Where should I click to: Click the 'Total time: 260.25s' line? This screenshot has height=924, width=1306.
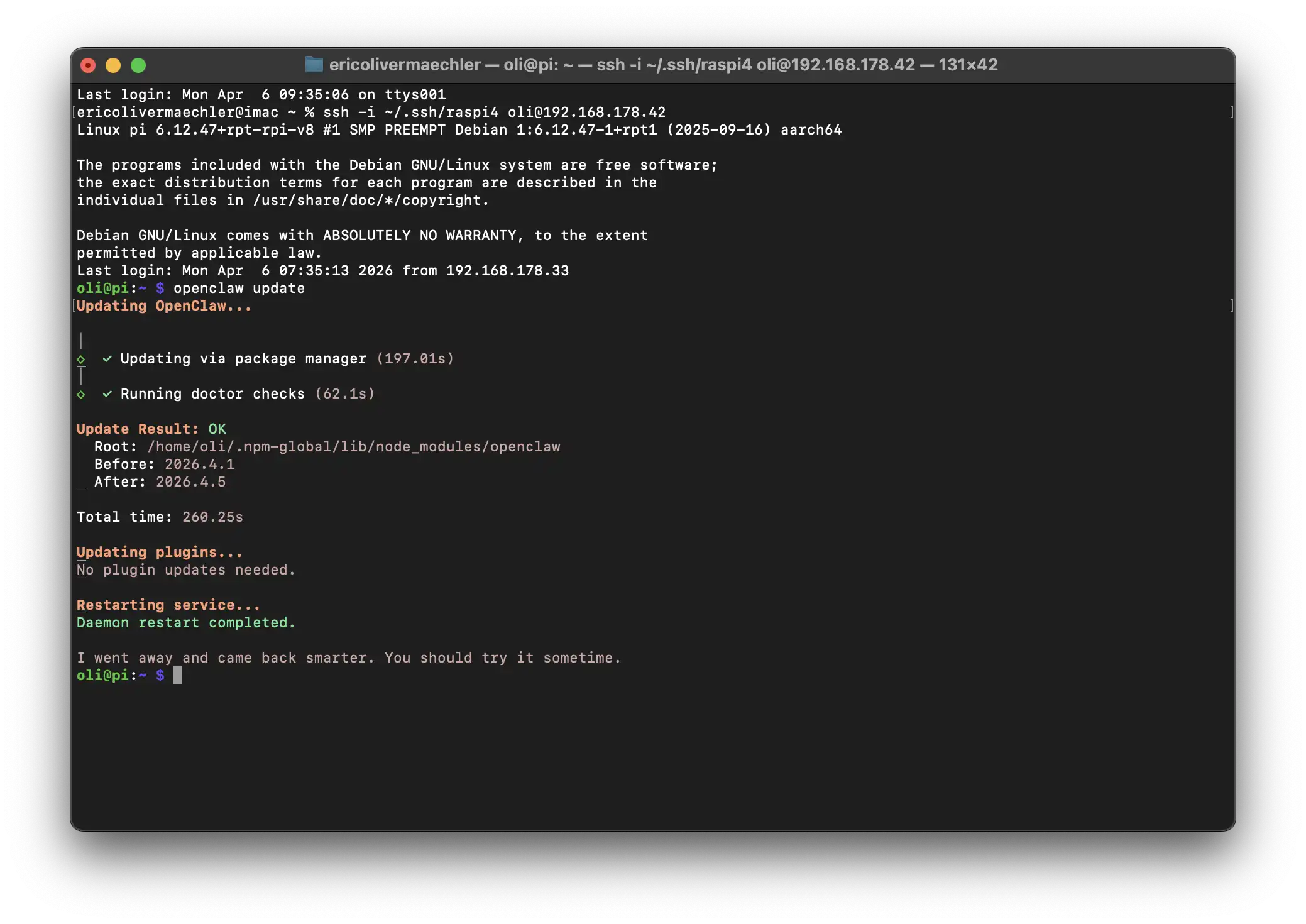tap(160, 517)
